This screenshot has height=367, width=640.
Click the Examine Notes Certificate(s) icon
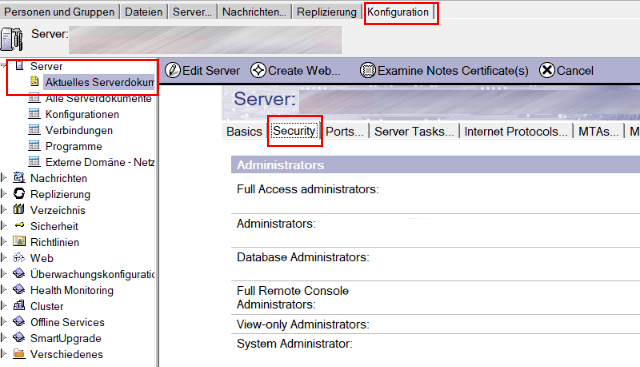pyautogui.click(x=367, y=70)
